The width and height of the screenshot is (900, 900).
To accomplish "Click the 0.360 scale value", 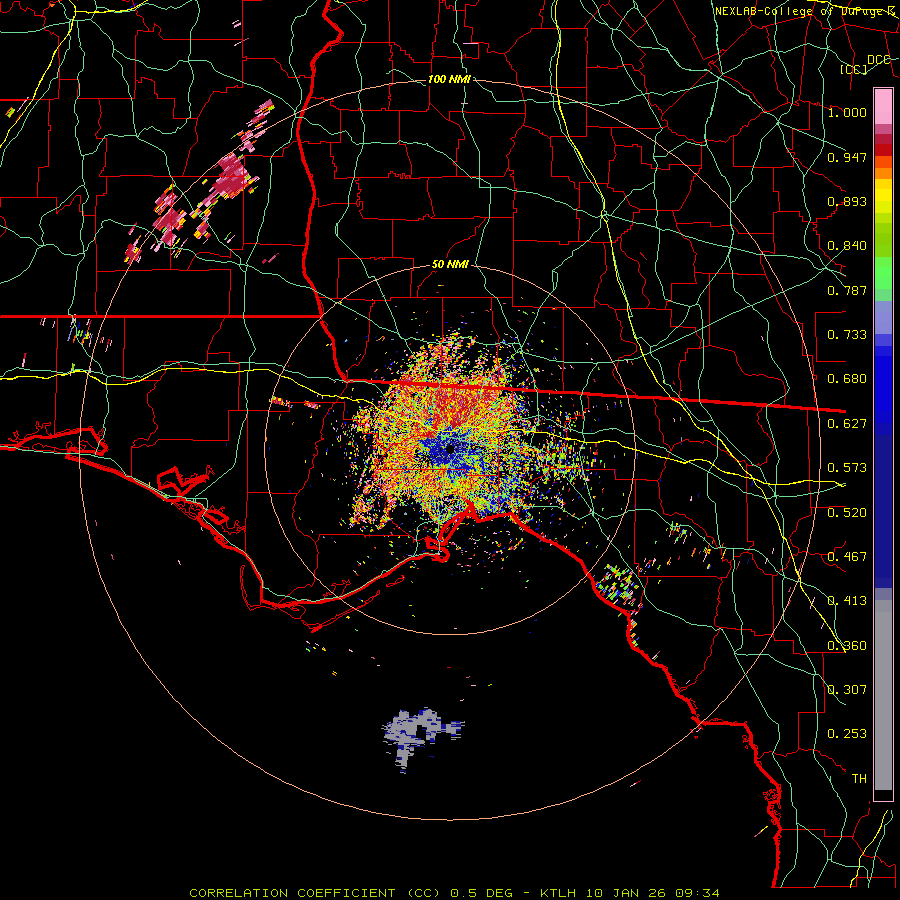I will (x=847, y=645).
